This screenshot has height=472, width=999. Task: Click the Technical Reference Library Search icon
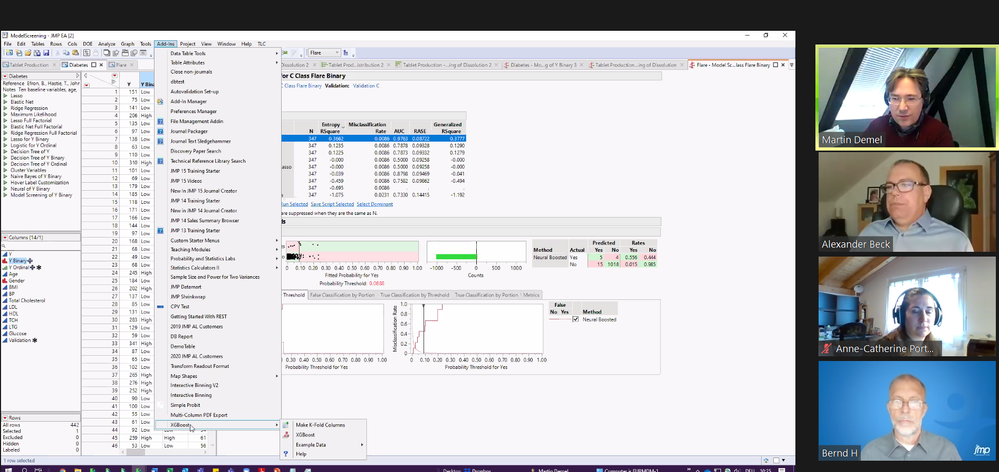coord(161,161)
